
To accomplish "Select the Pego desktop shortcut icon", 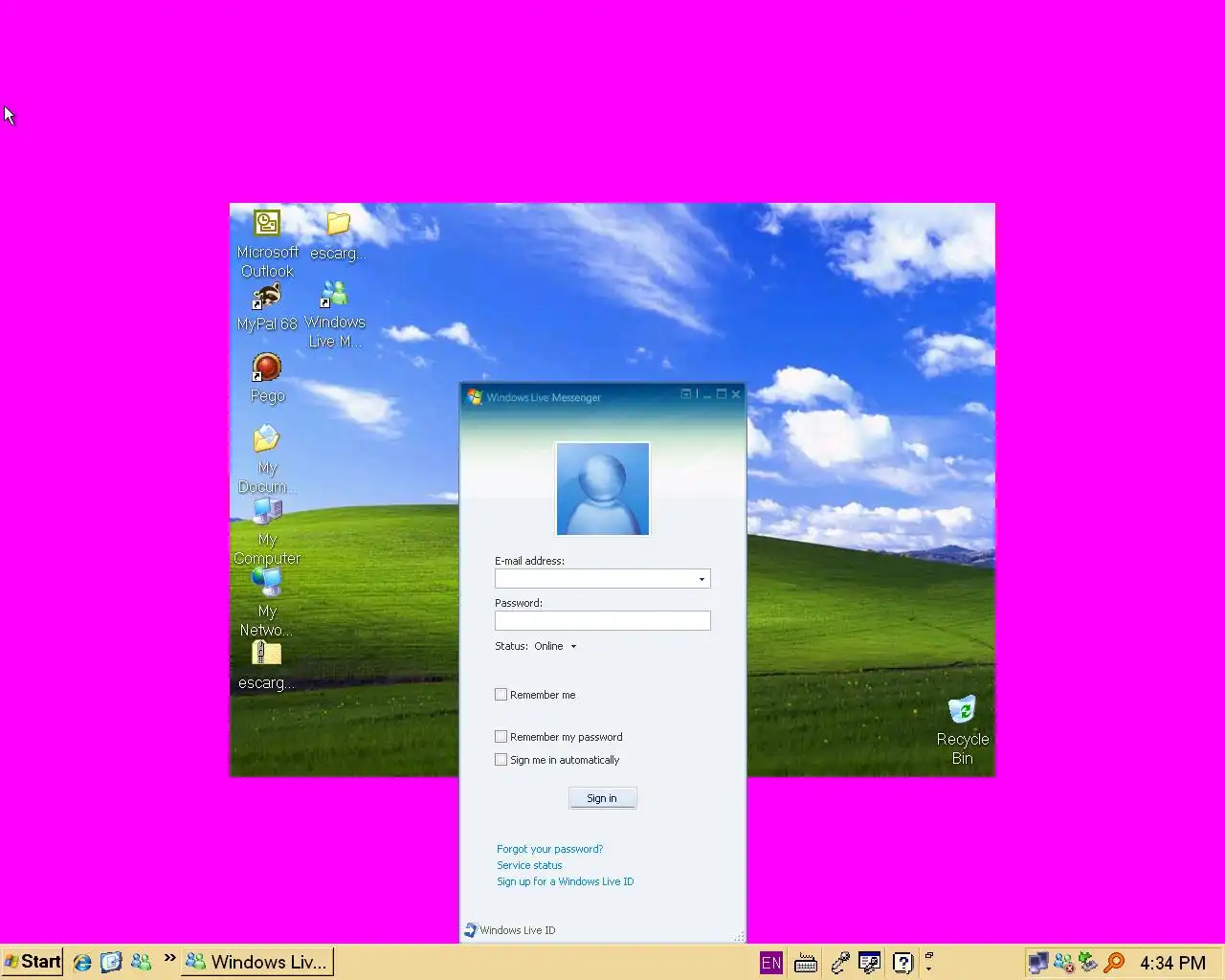I will click(x=267, y=367).
